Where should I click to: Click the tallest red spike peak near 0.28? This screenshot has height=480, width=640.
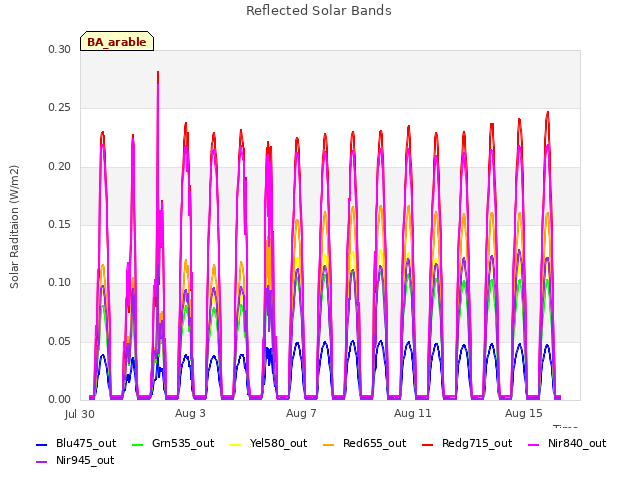pyautogui.click(x=158, y=73)
